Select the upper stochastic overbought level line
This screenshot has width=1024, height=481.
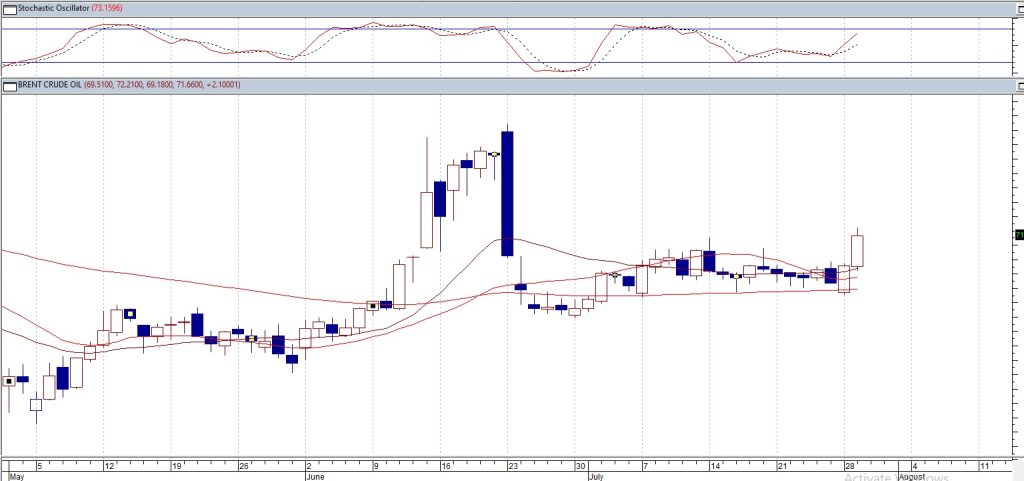click(x=500, y=29)
